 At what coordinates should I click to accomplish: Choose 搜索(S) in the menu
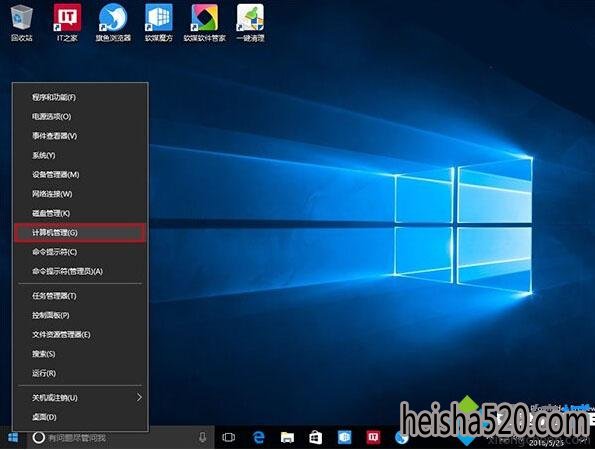click(x=80, y=354)
